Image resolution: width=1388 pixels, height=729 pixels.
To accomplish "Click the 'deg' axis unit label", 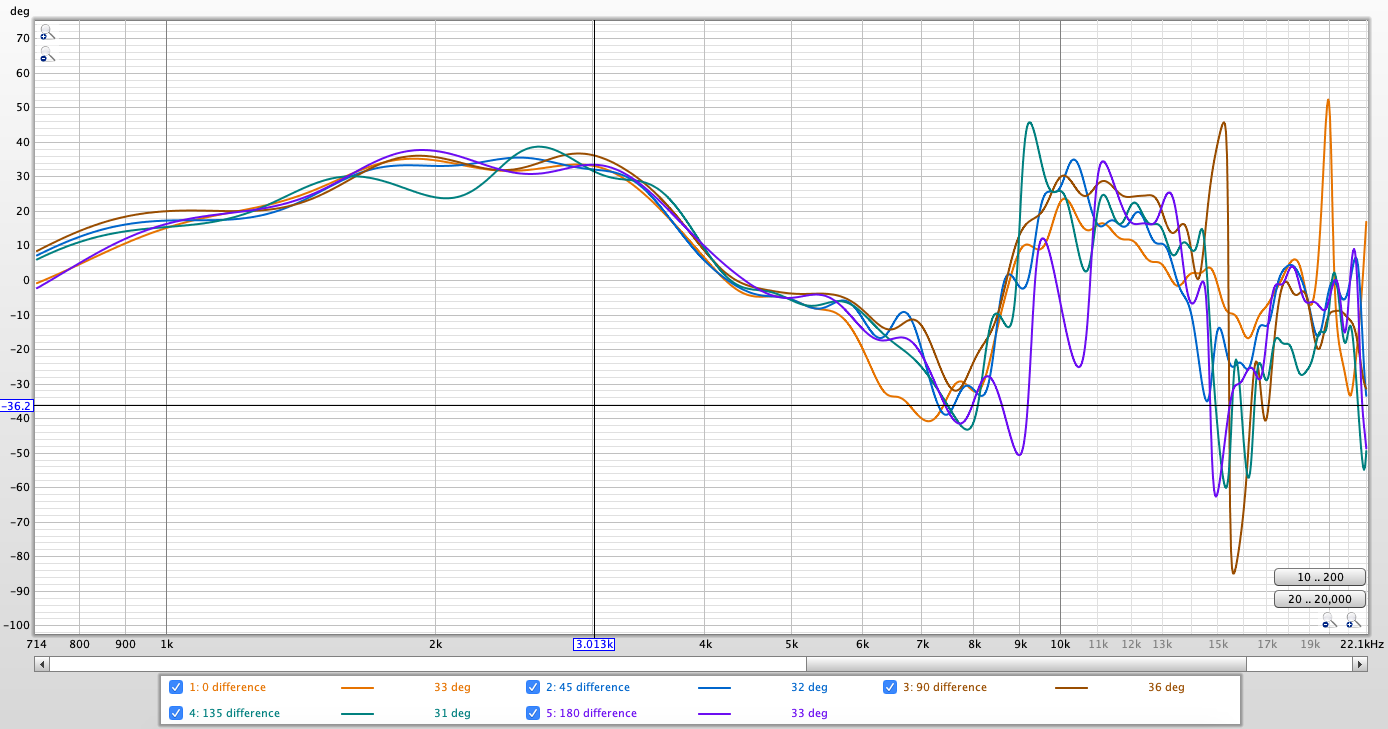I will tap(20, 12).
